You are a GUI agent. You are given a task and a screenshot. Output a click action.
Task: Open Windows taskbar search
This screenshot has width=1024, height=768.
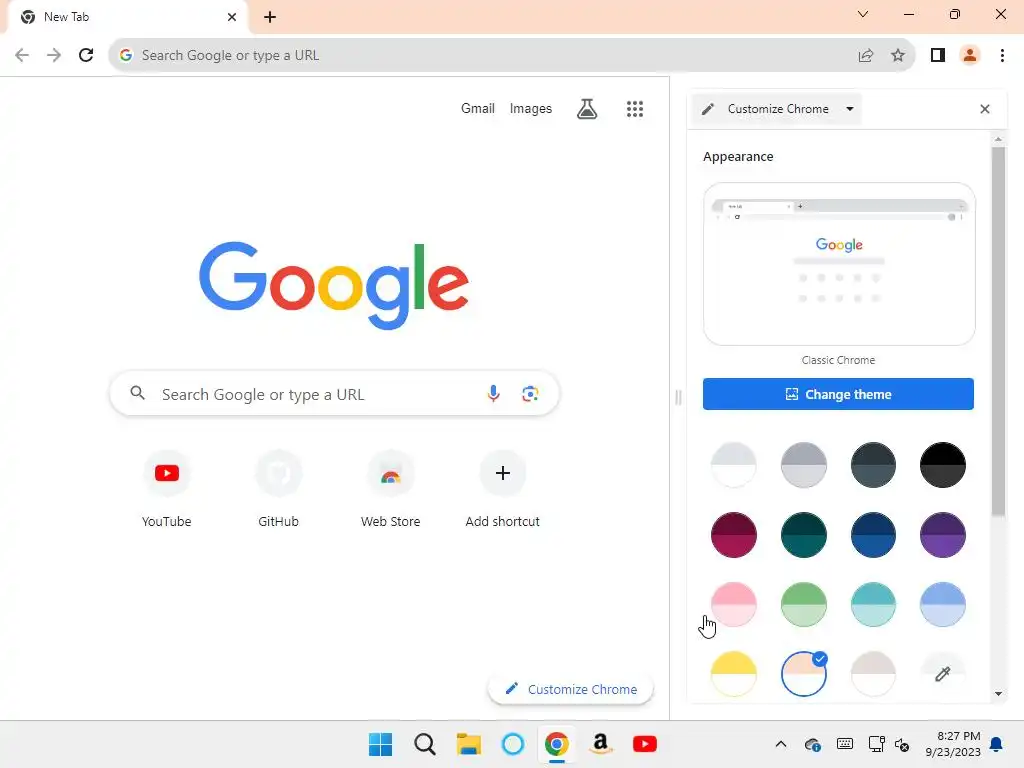point(424,744)
